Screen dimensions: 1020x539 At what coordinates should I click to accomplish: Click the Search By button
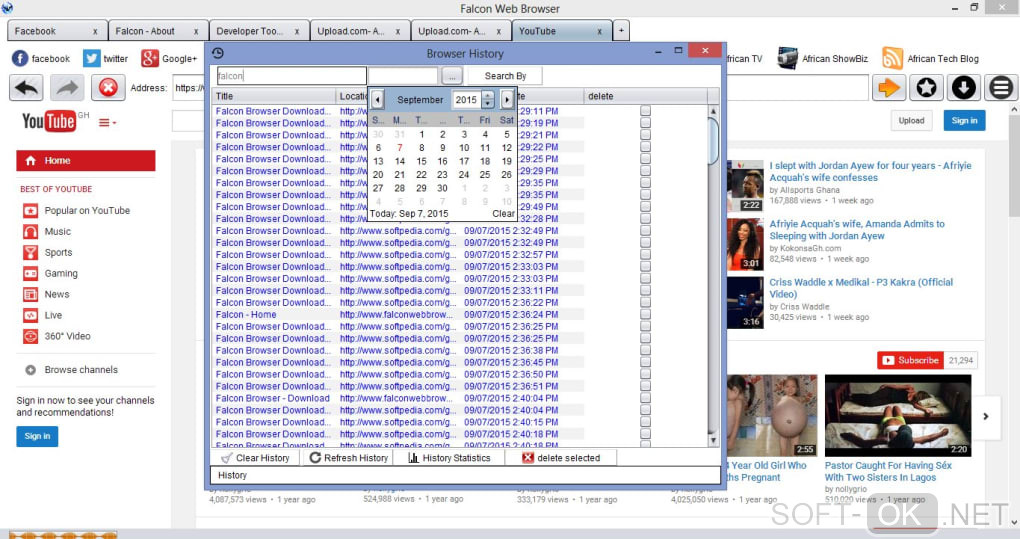tap(505, 76)
